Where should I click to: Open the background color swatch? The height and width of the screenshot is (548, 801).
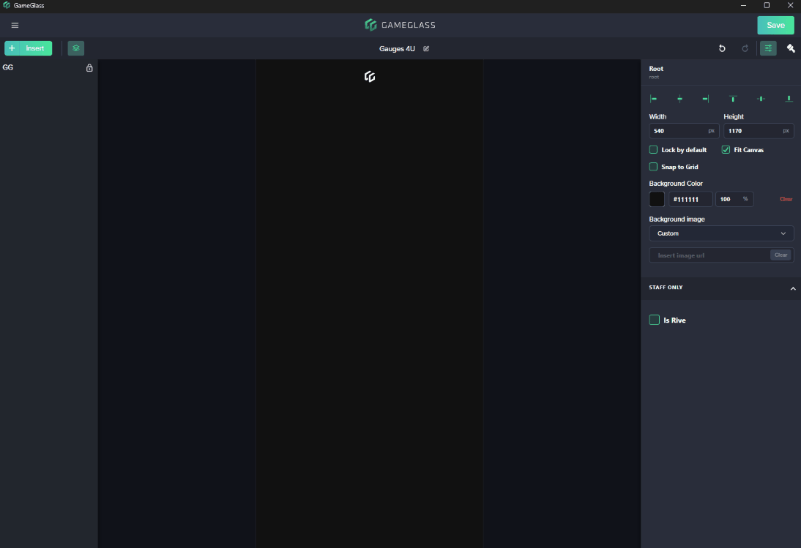(656, 199)
